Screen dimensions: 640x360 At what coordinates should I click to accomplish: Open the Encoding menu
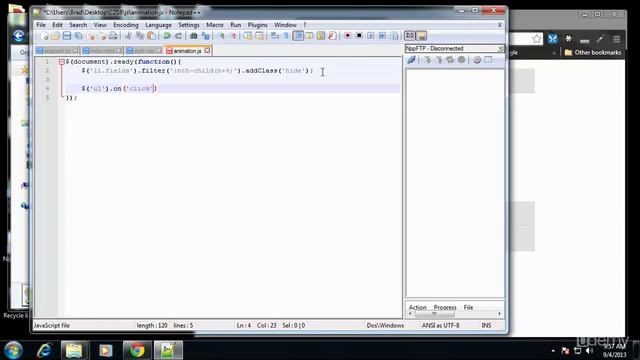click(126, 25)
